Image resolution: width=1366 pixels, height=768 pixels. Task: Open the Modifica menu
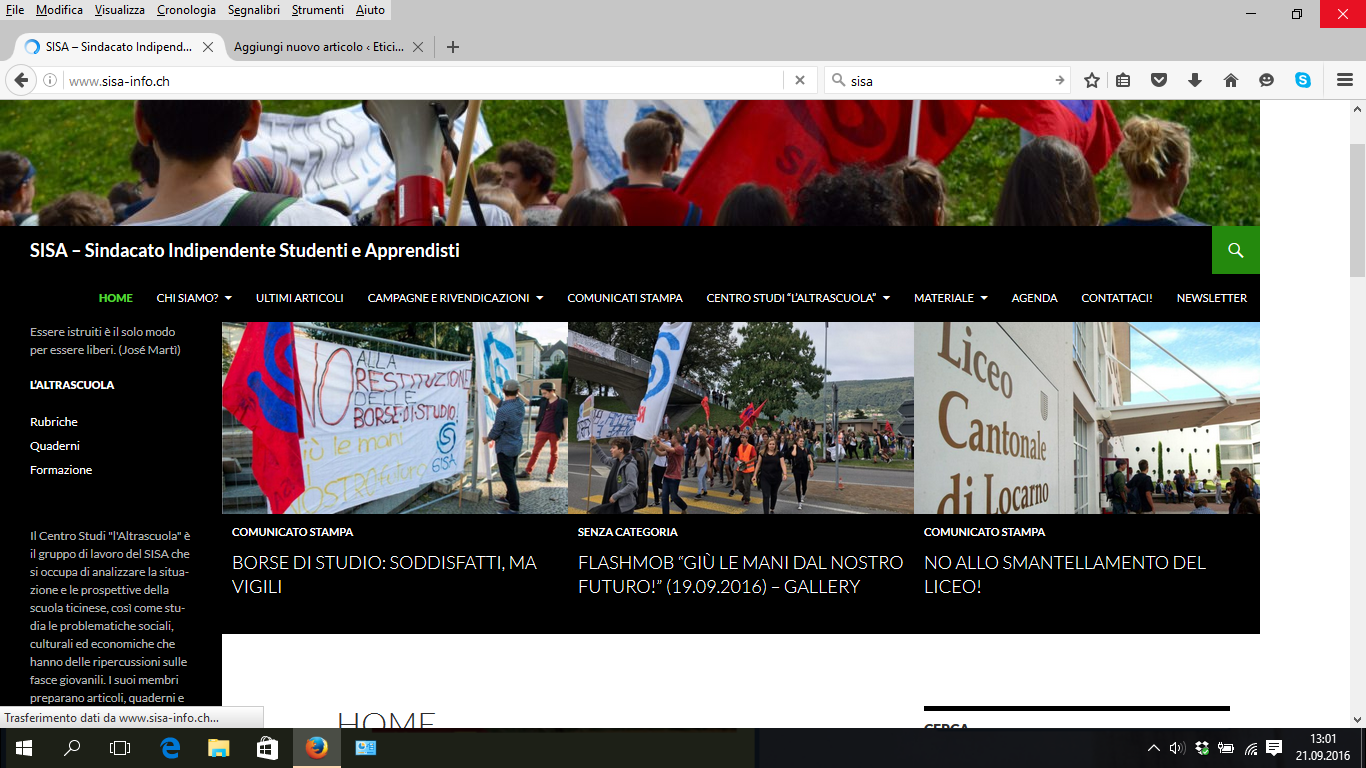59,10
